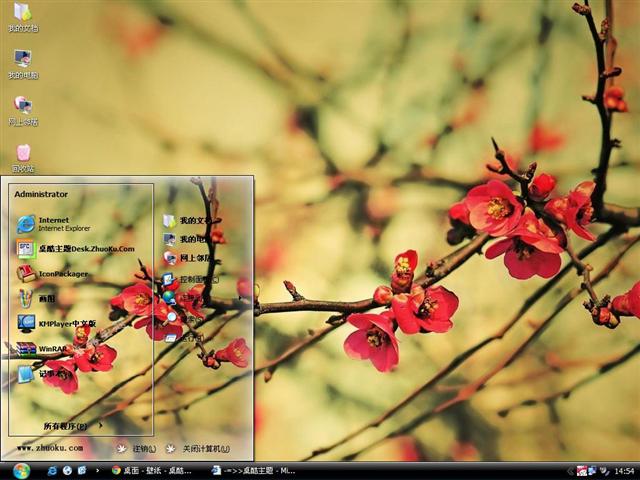Open 桌酷主题Desk.ZhuoKu.Com start menu entry
Viewport: 640px width, 480px height.
(x=76, y=249)
